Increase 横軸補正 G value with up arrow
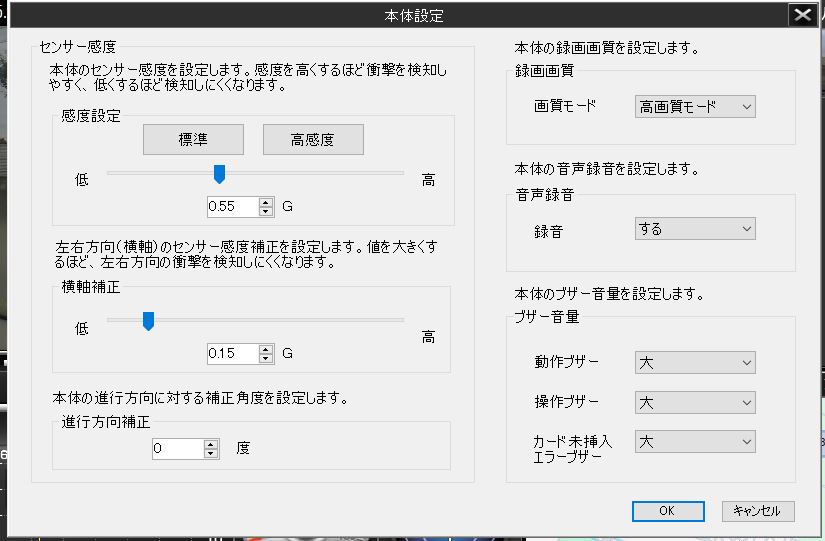Viewport: 825px width, 541px height. pos(266,349)
